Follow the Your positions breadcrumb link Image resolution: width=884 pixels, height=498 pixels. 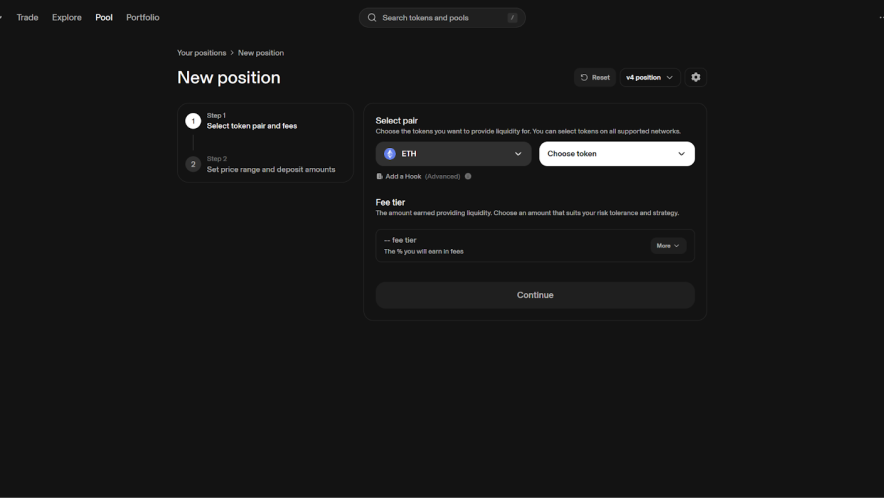[x=201, y=53]
